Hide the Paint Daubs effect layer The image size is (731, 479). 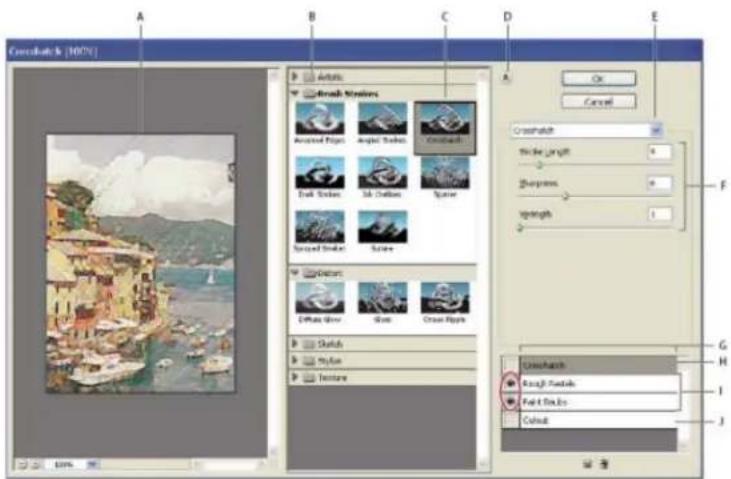pos(511,401)
